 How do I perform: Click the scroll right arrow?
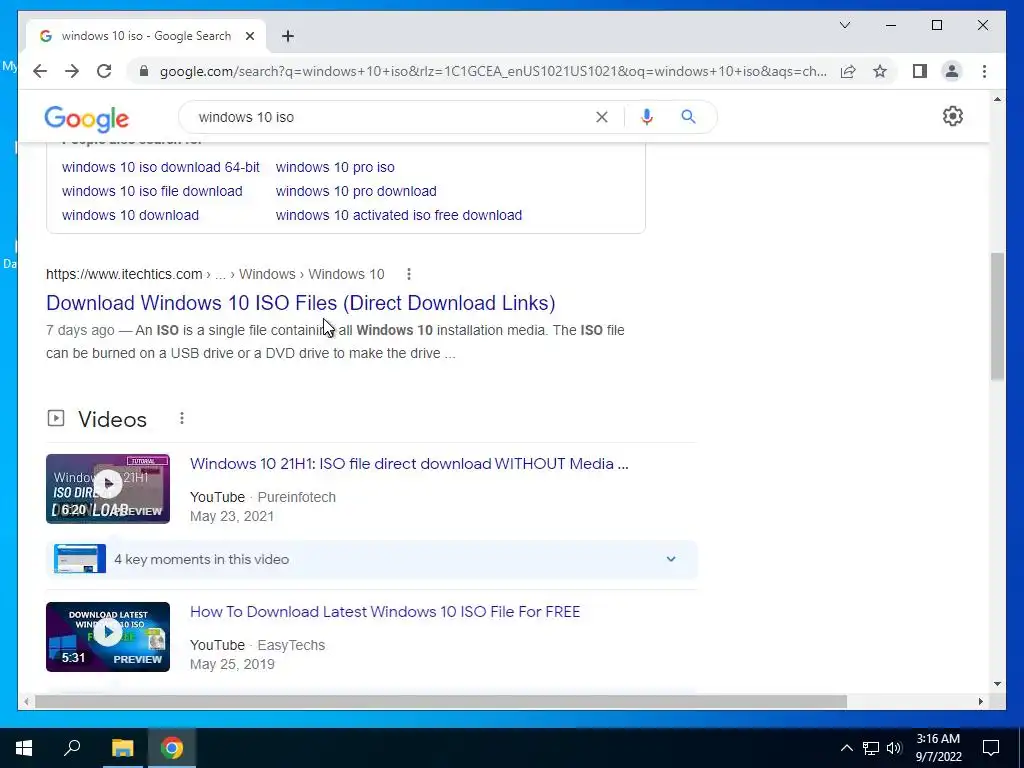coord(981,701)
